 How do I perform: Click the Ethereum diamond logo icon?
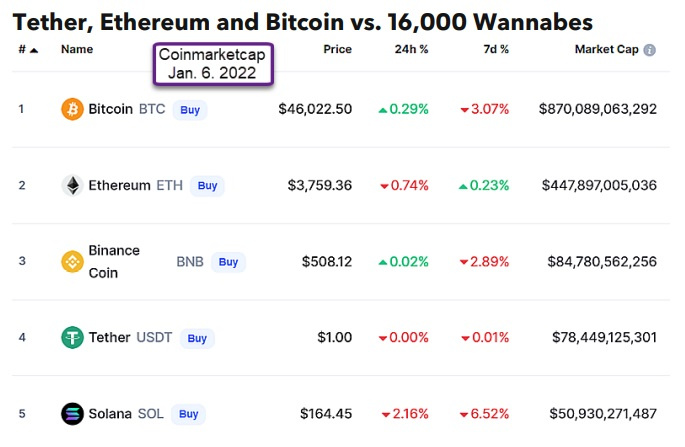[x=72, y=185]
